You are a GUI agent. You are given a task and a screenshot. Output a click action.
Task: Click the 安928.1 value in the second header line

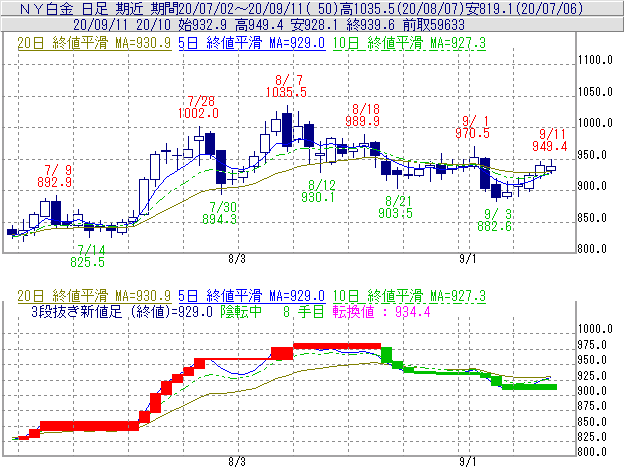point(314,25)
